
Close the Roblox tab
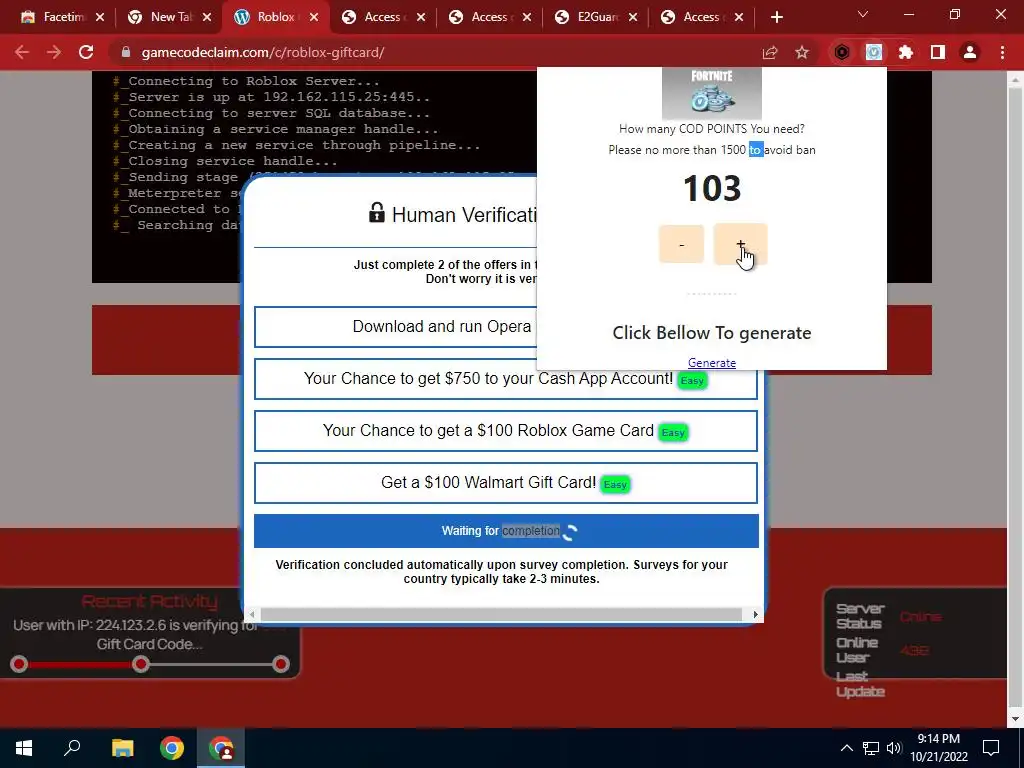[314, 17]
